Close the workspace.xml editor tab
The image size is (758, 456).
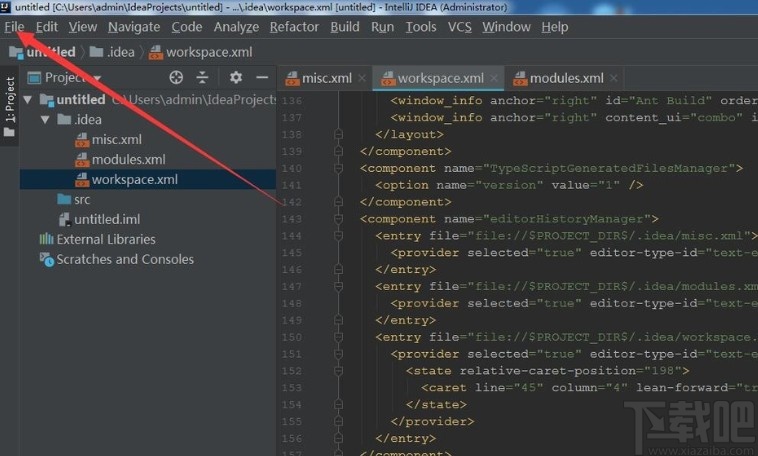click(494, 78)
